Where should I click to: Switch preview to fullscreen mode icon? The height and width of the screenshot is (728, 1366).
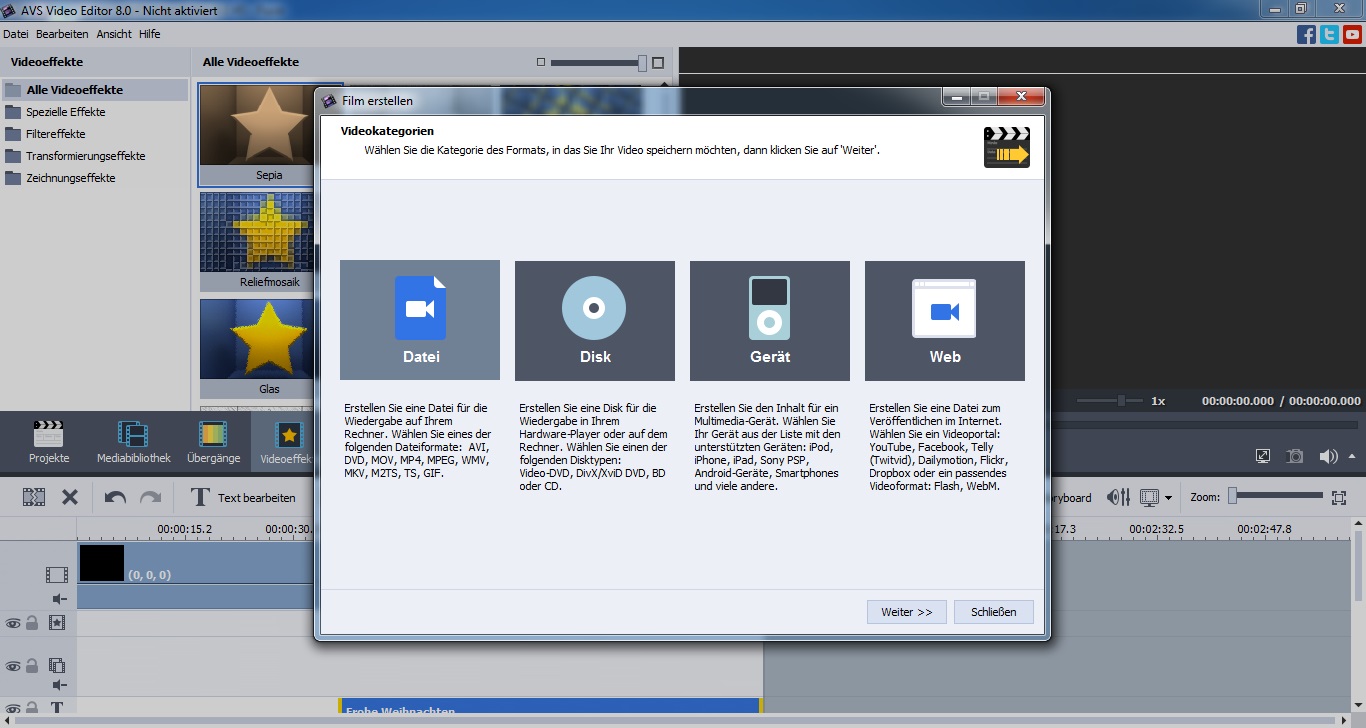coord(1263,456)
